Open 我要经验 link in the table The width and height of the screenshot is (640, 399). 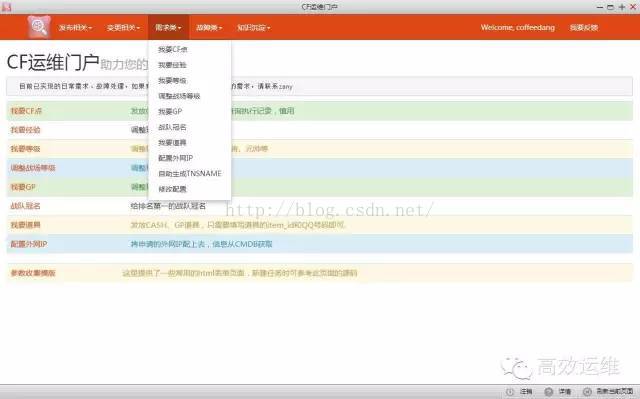pyautogui.click(x=25, y=130)
